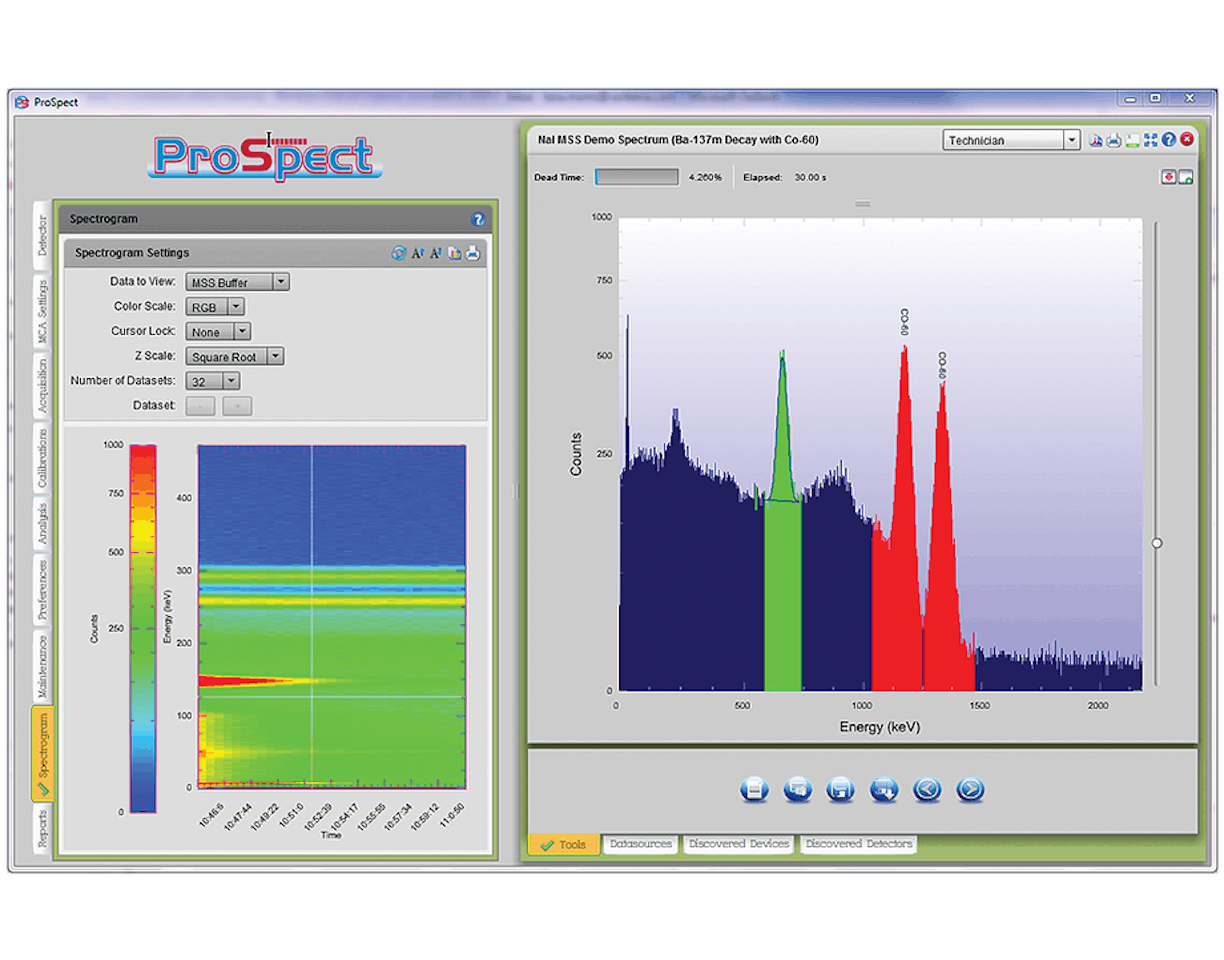Click the forward navigation arrow button
The width and height of the screenshot is (1224, 960).
click(969, 790)
